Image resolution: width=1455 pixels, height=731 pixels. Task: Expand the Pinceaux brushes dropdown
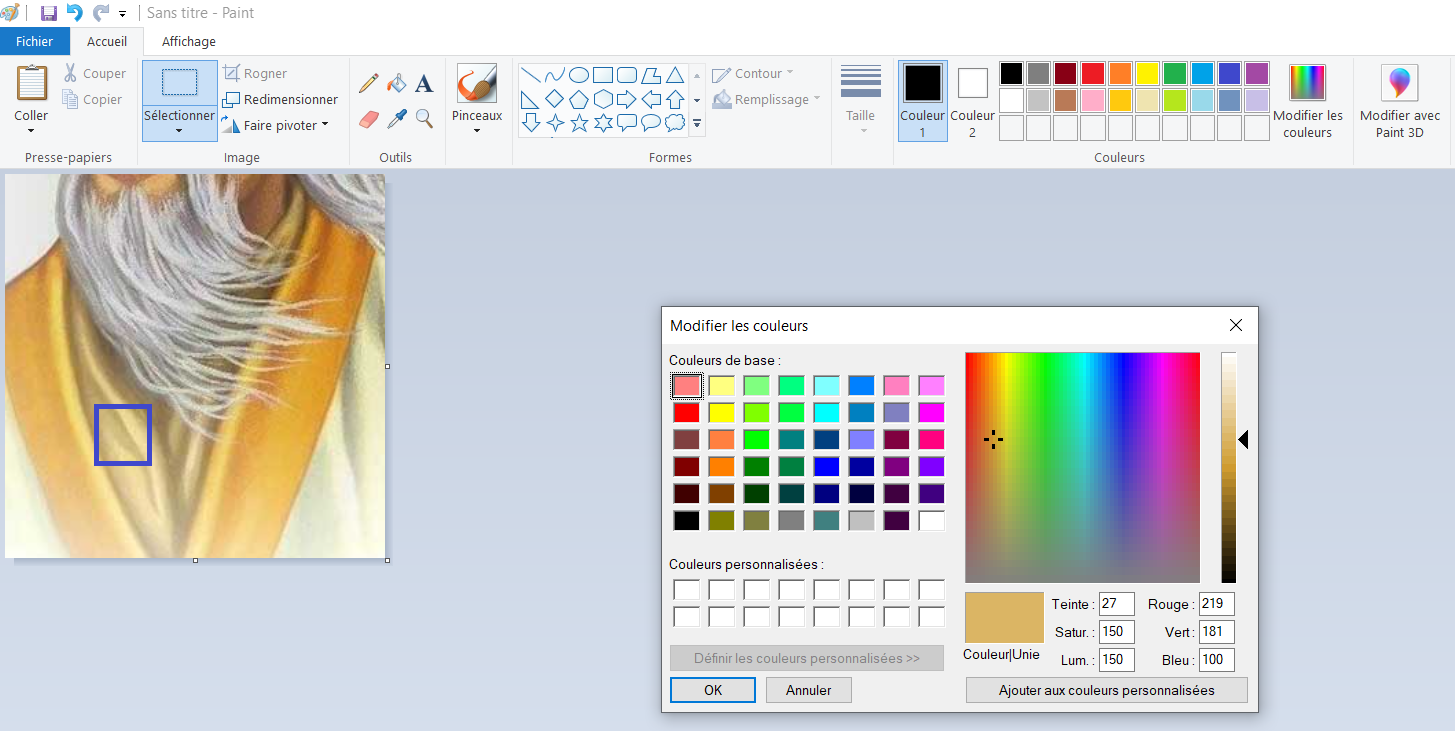point(477,130)
